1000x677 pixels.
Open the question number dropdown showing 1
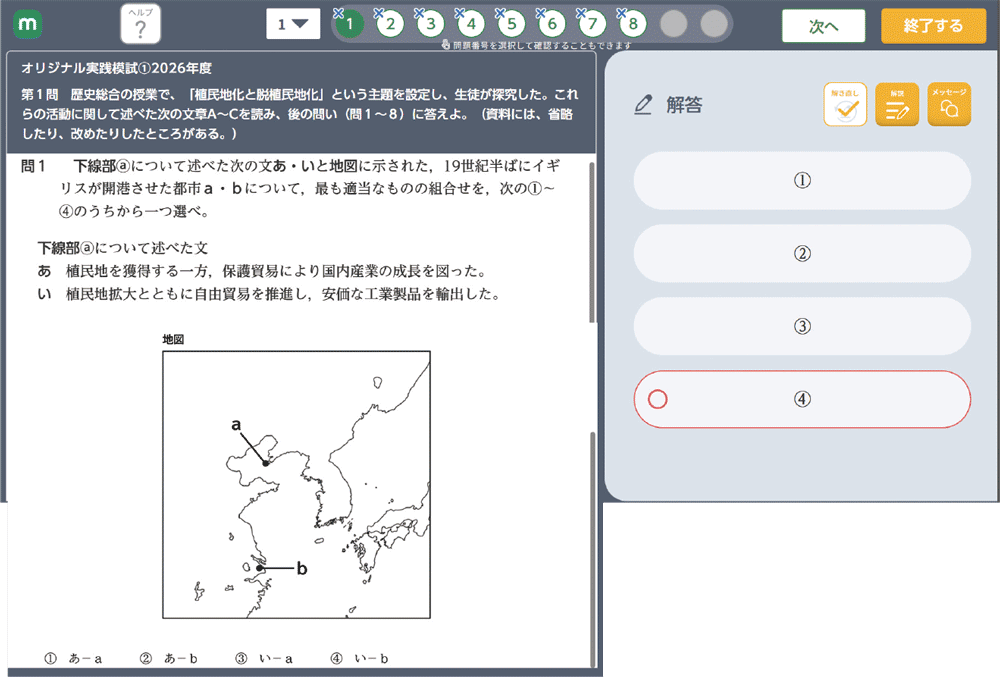(x=293, y=24)
